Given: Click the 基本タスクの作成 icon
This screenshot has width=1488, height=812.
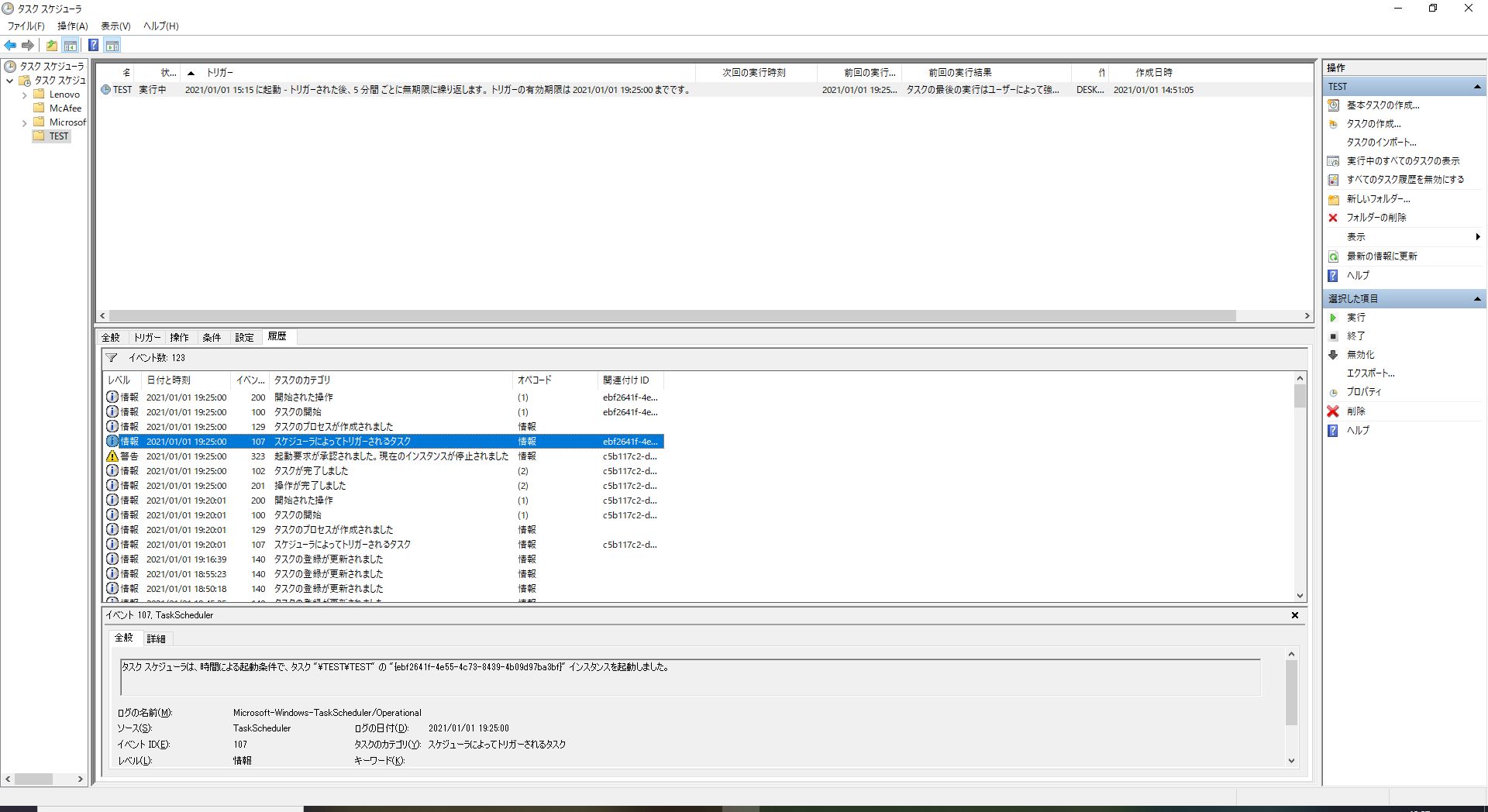Looking at the screenshot, I should coord(1333,105).
